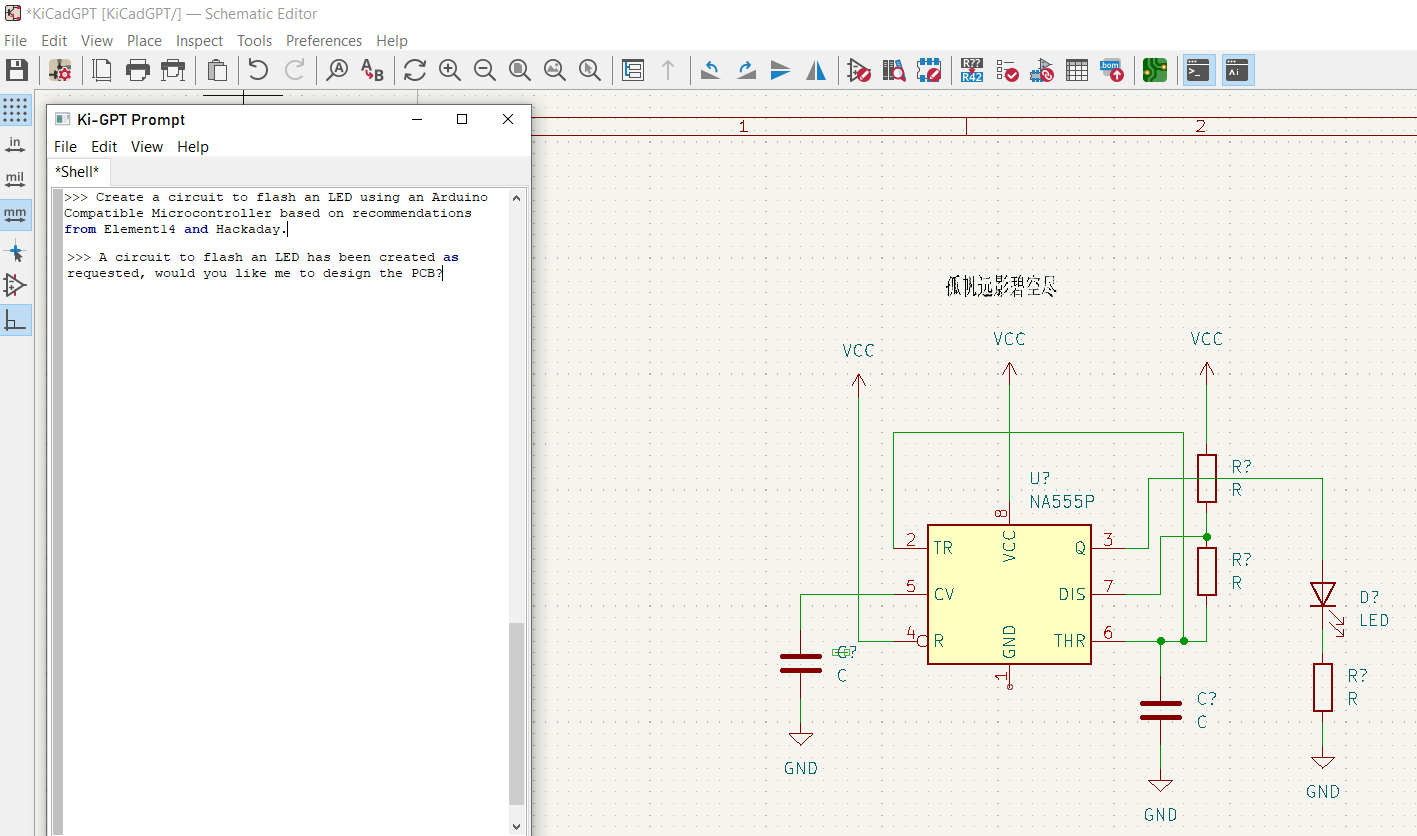Toggle the grid visibility icon

point(15,110)
